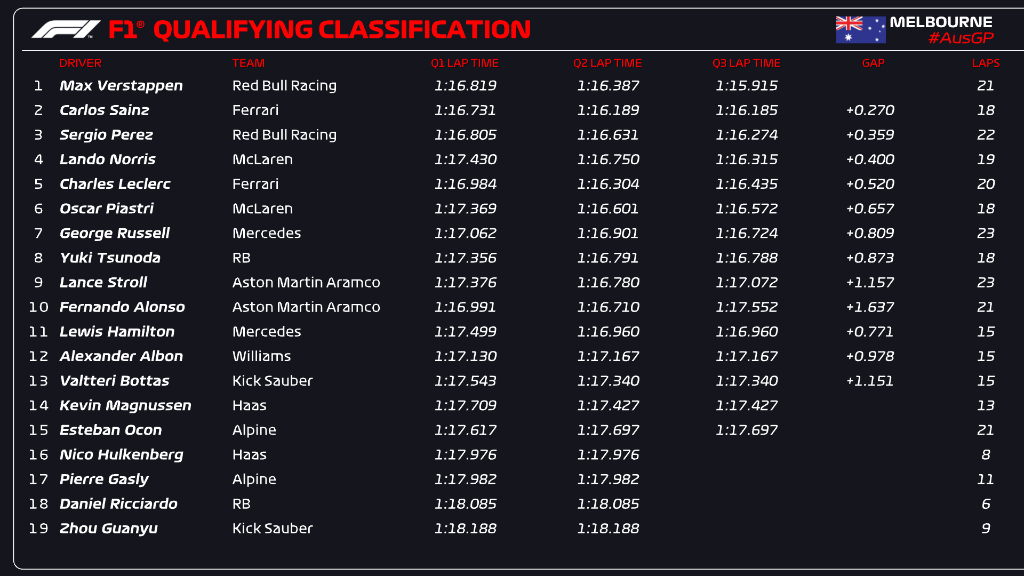1024x576 pixels.
Task: Click Lando Norris's name
Action: (x=107, y=159)
